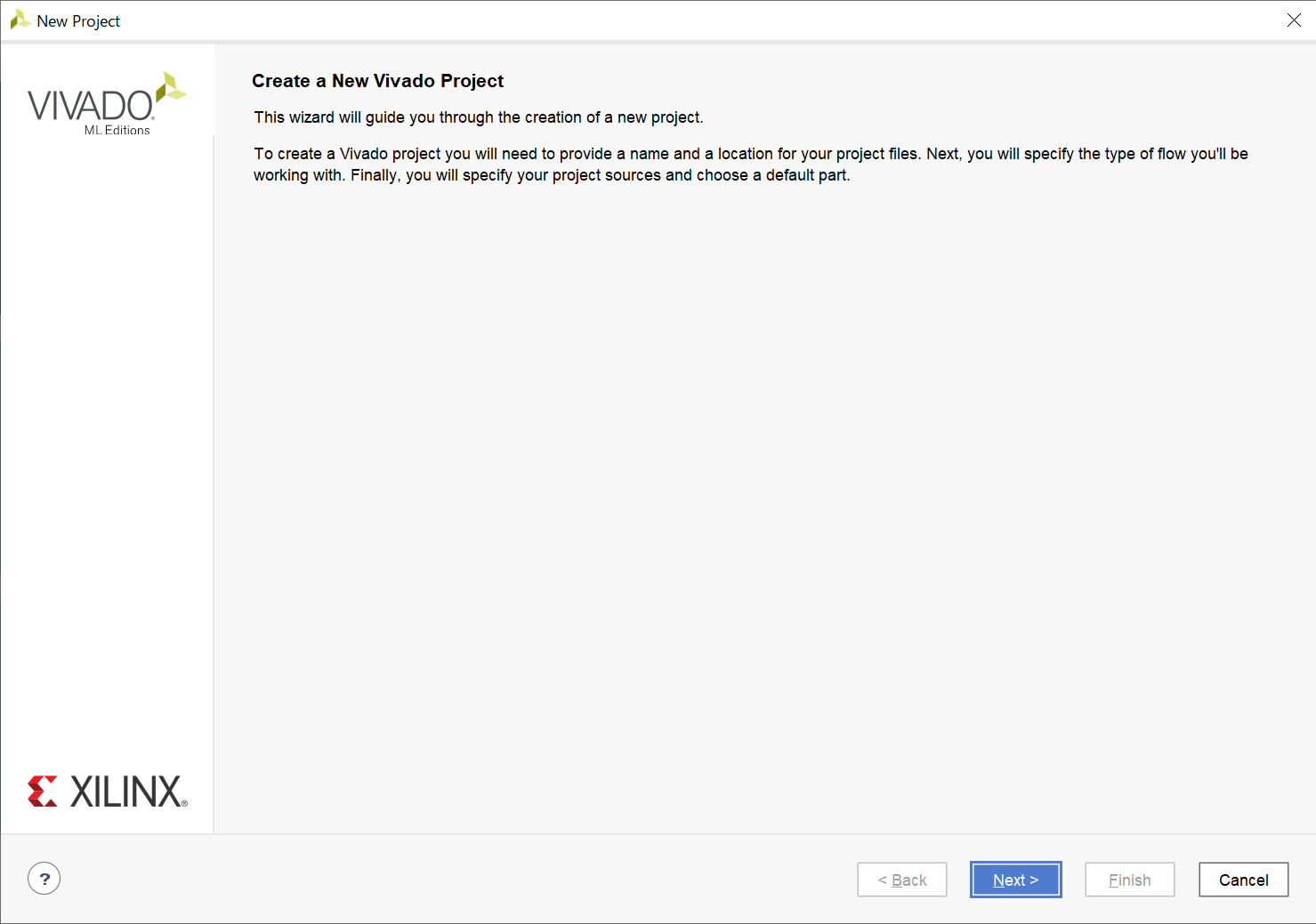Close the New Project dialog window

coord(1294,20)
